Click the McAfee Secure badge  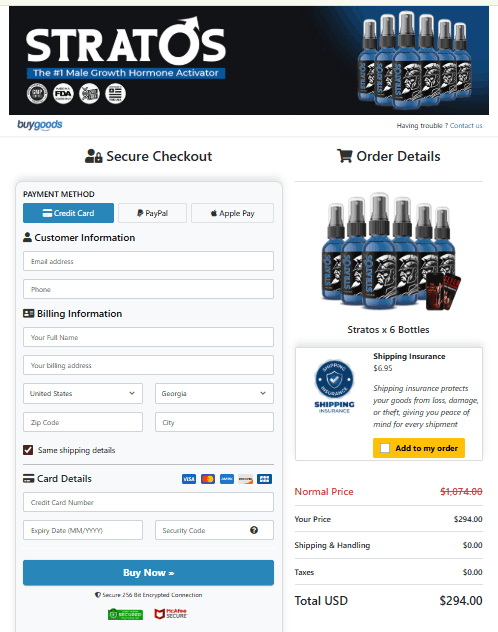point(171,614)
